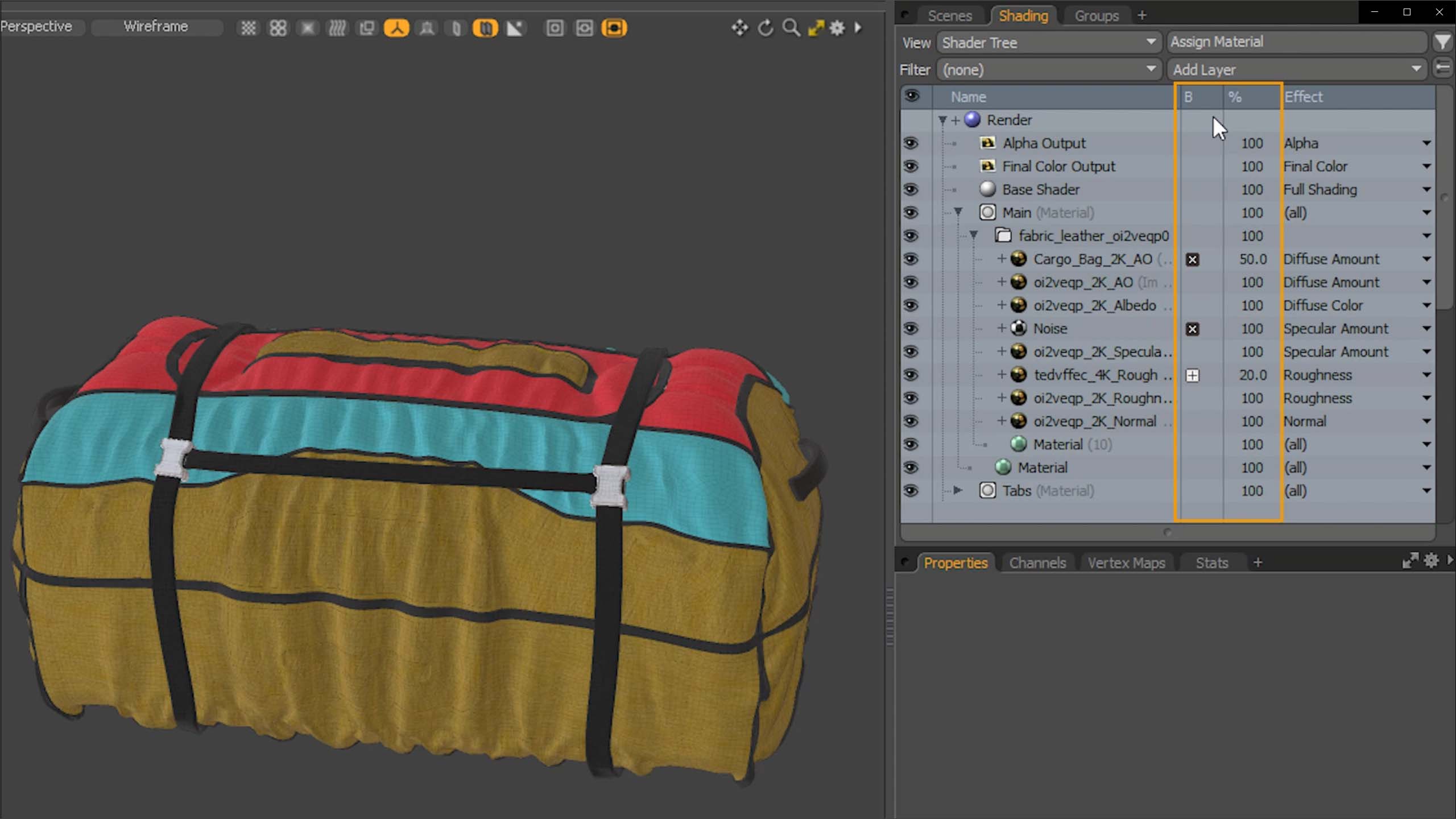Click the 20.0 opacity value for tedvffec_4K_Rough
Viewport: 1456px width, 819px height.
point(1253,375)
